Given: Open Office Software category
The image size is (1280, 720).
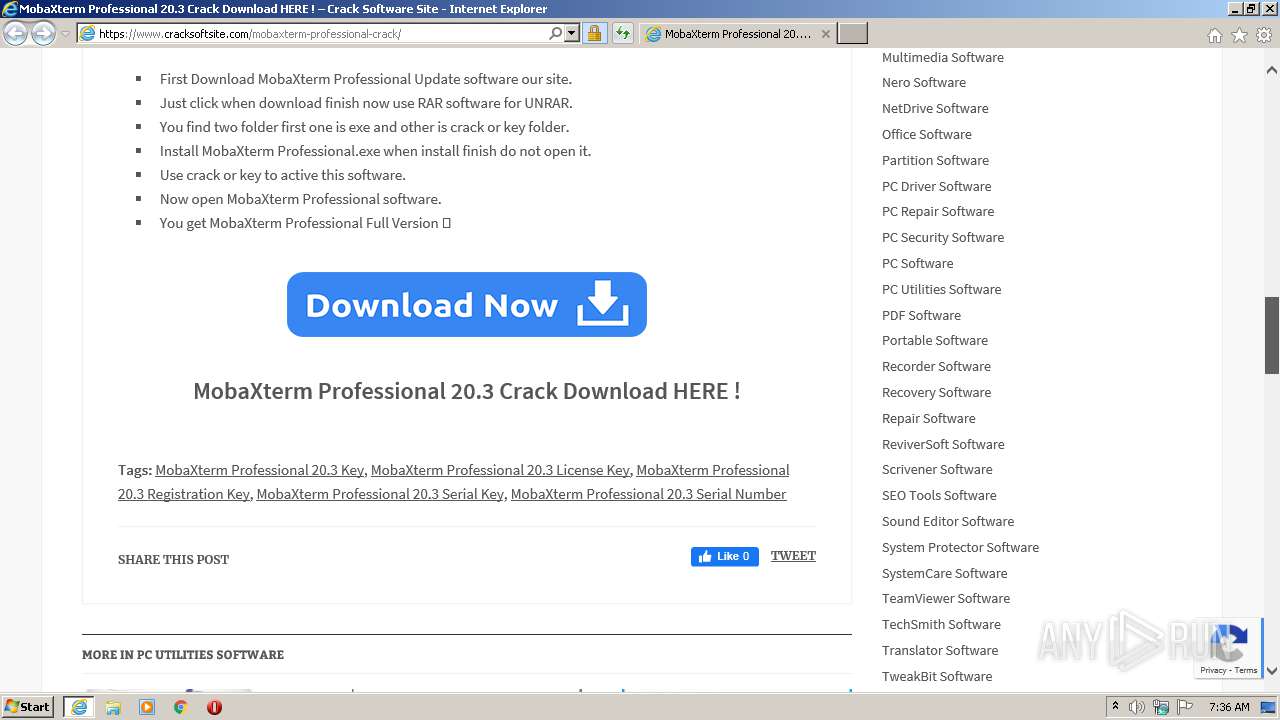Looking at the screenshot, I should point(927,135).
